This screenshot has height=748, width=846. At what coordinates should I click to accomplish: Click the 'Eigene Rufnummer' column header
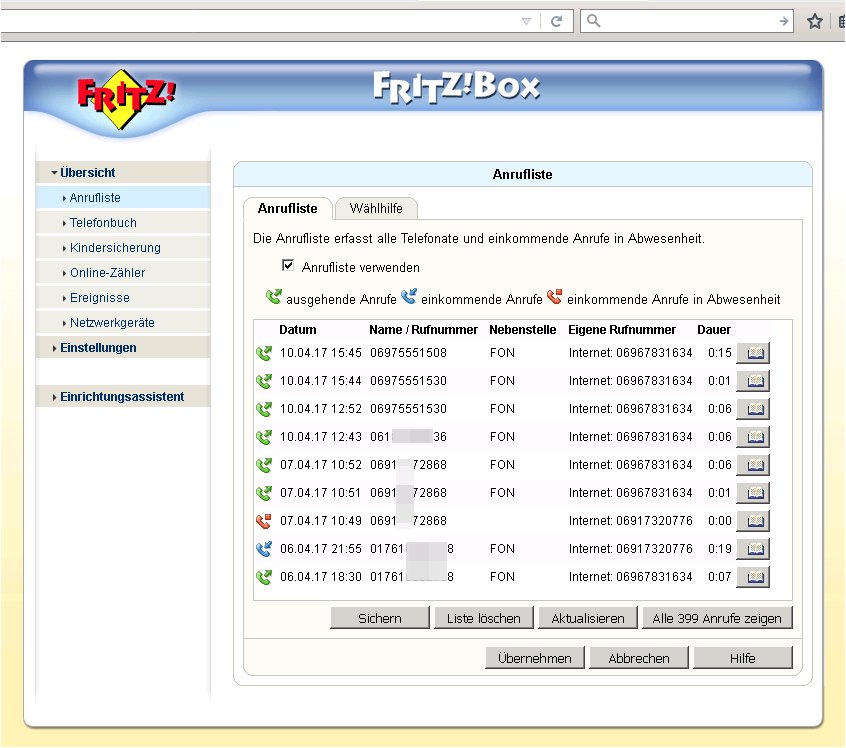tap(622, 330)
